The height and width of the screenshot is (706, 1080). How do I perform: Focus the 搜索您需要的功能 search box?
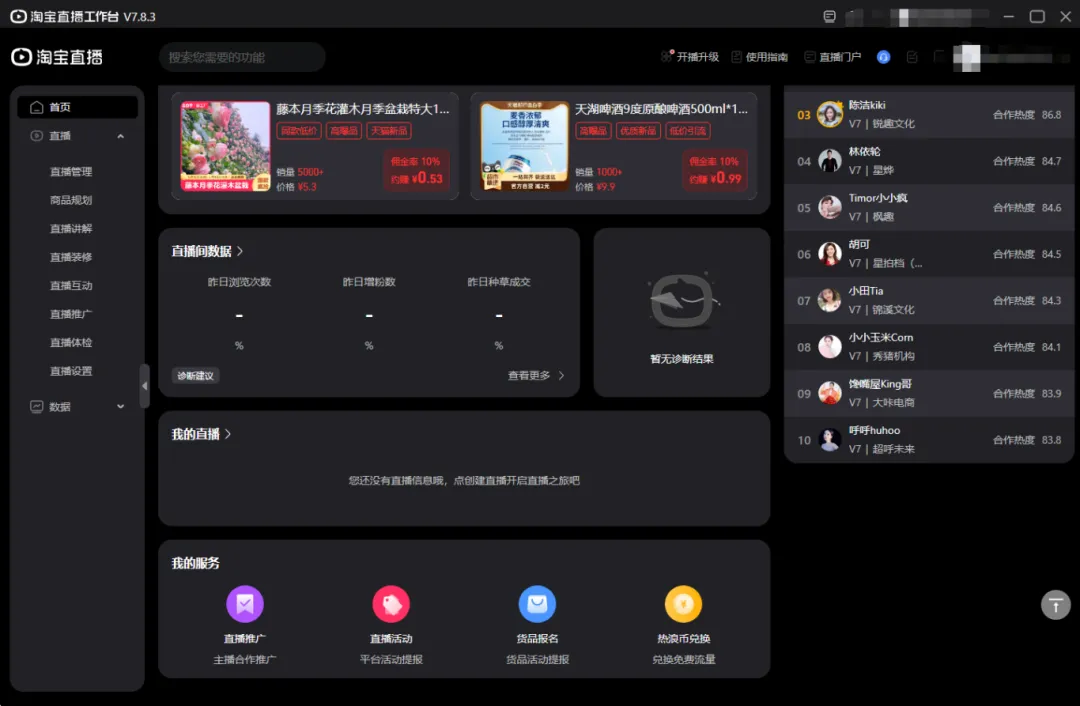coord(242,57)
